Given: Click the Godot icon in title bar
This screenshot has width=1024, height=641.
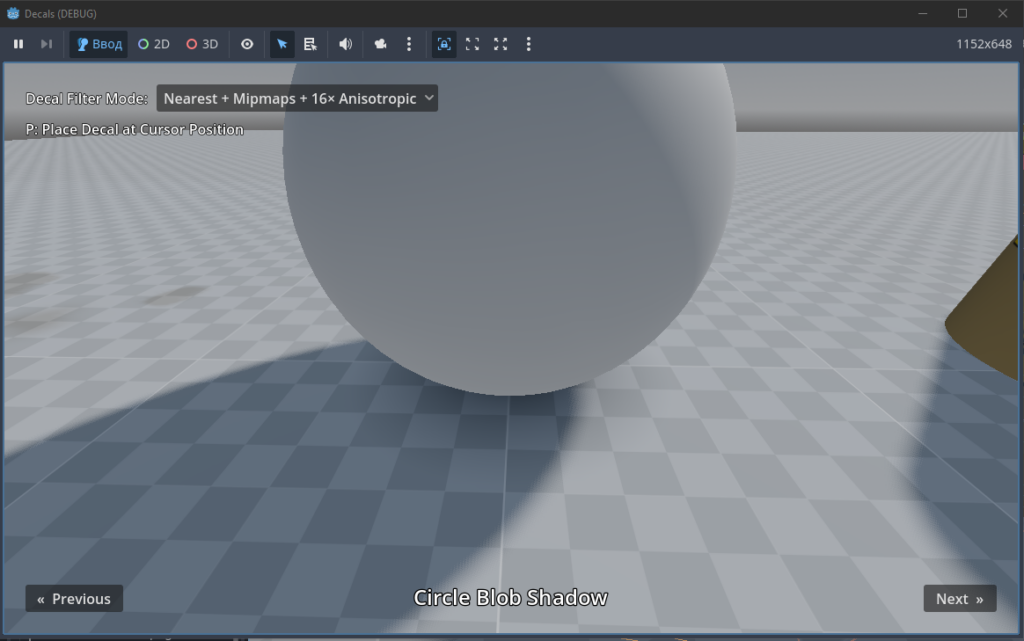Looking at the screenshot, I should coord(13,13).
